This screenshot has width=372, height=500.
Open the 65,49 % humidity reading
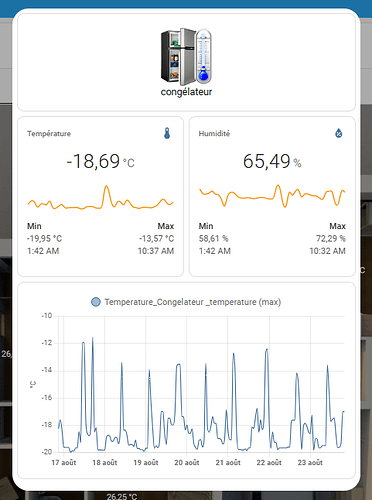pyautogui.click(x=272, y=162)
